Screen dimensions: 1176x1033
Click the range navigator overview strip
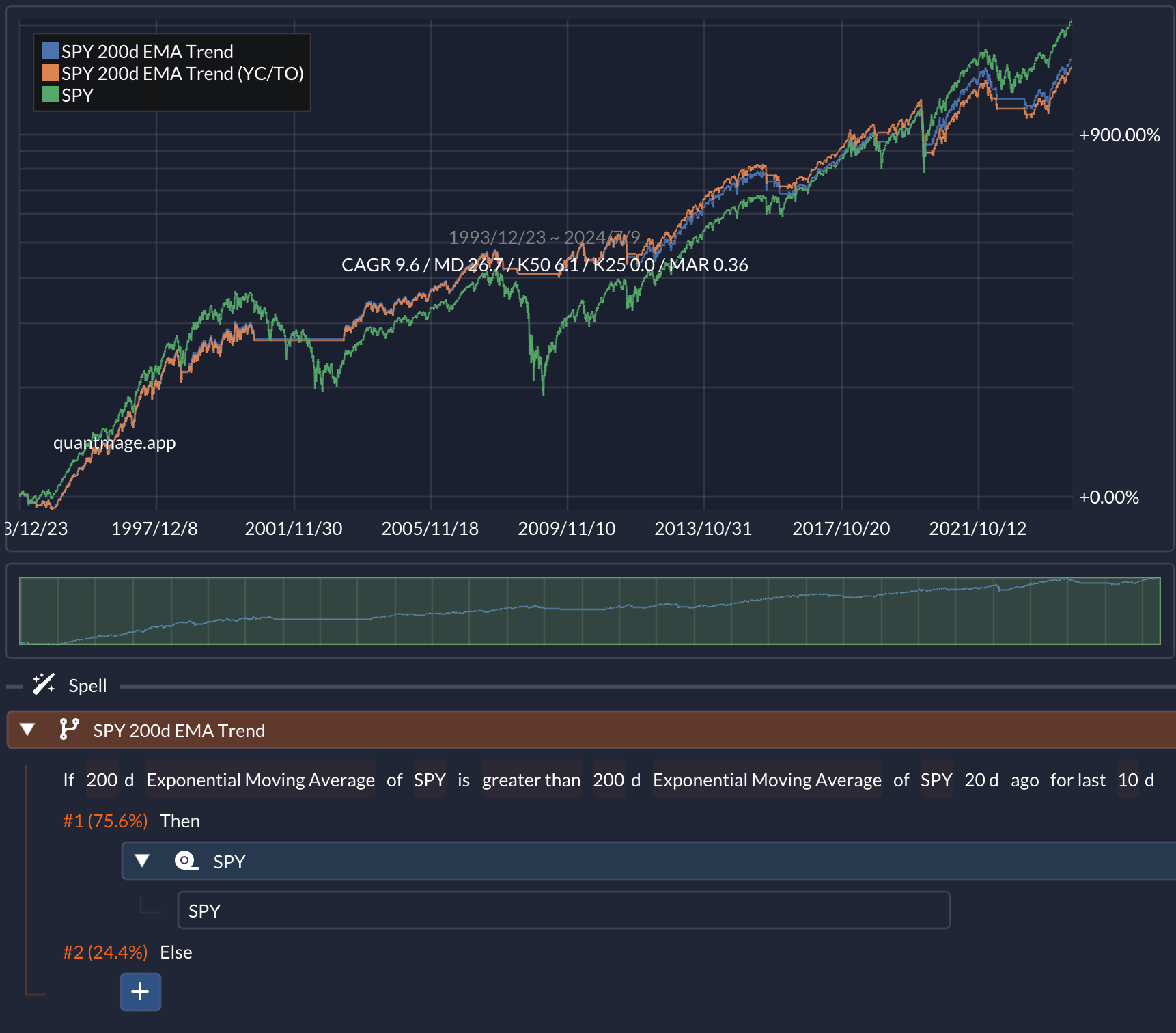point(590,610)
